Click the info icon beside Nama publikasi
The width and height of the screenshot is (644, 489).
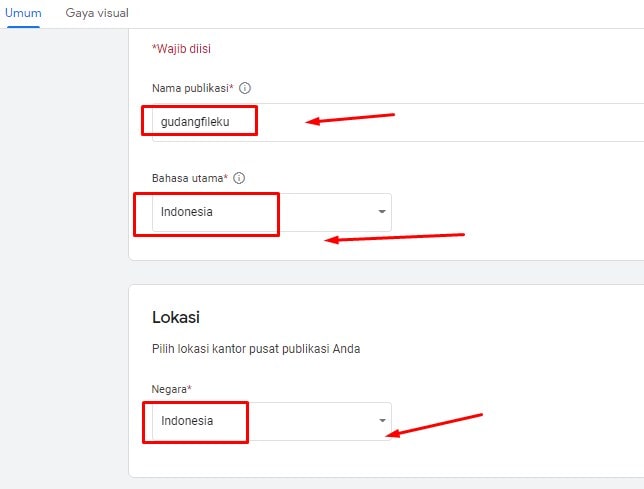click(245, 88)
